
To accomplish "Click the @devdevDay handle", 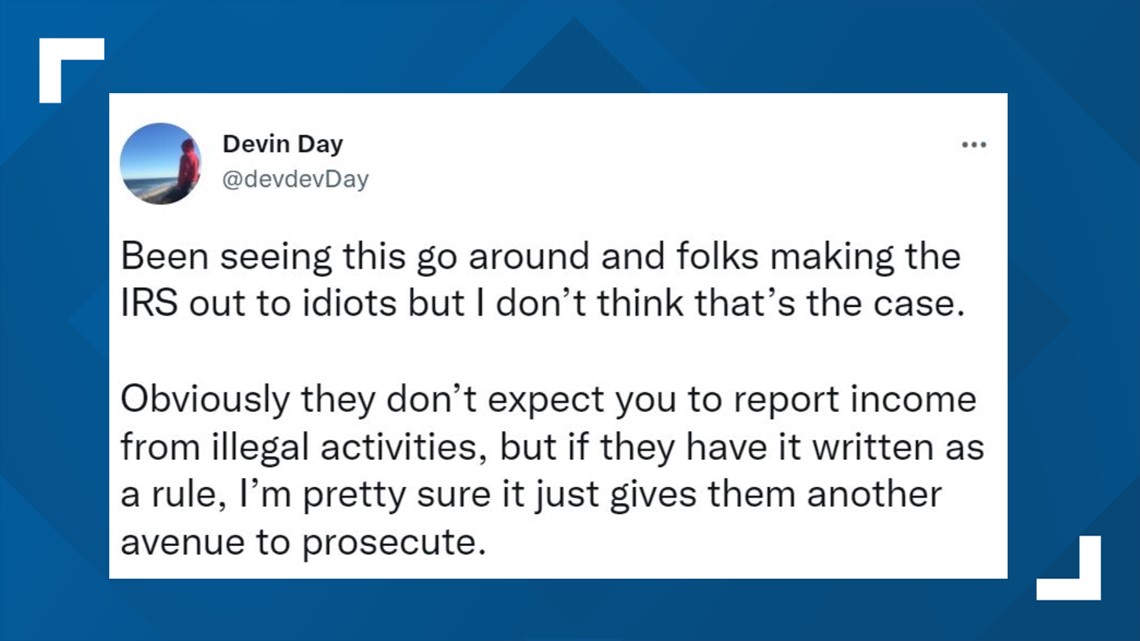I will pyautogui.click(x=295, y=179).
